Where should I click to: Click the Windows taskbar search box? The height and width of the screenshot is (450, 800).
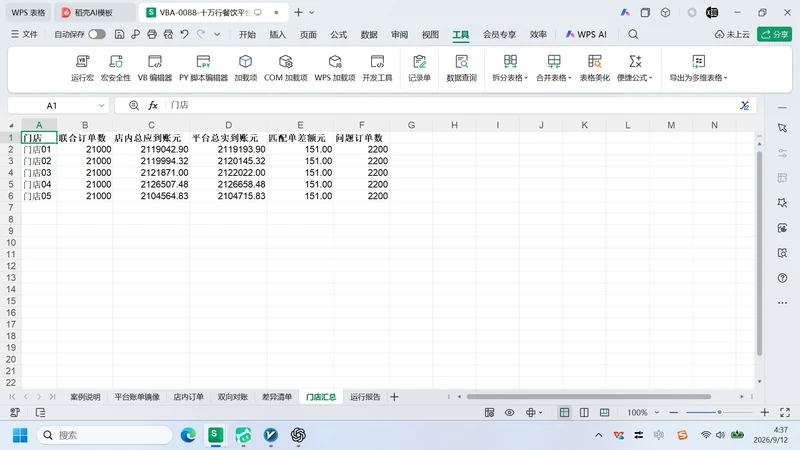(x=104, y=435)
